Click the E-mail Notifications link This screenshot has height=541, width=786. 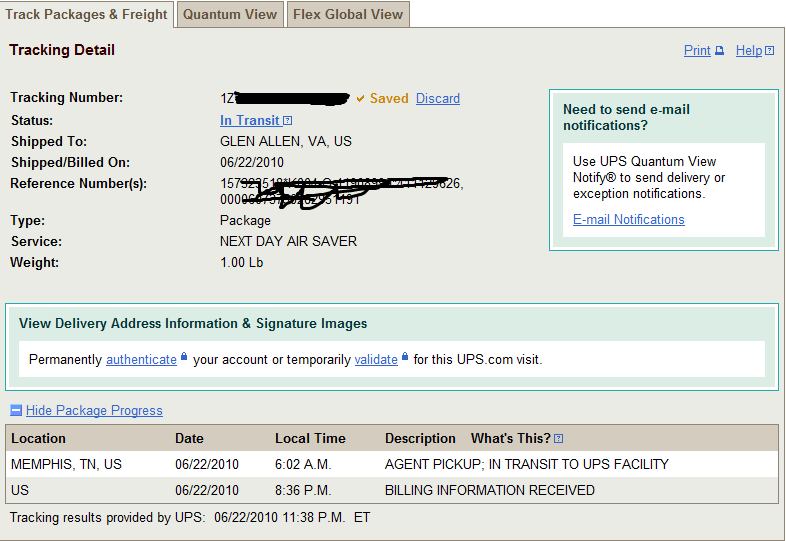click(629, 220)
